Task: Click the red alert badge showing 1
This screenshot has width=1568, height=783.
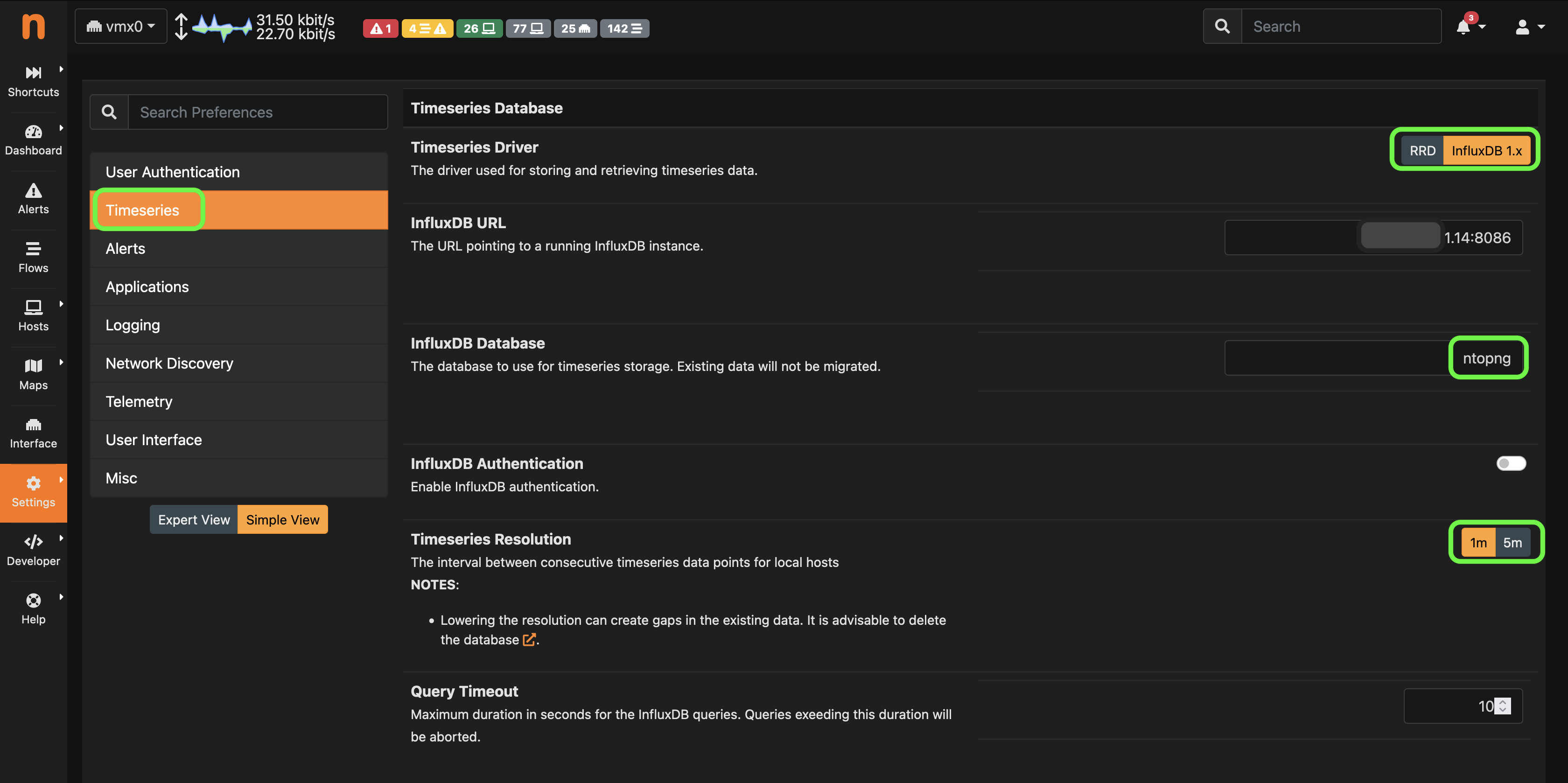Action: pyautogui.click(x=380, y=28)
